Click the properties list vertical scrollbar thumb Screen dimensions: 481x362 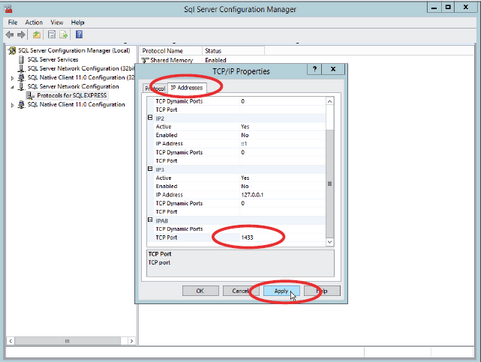tap(330, 183)
